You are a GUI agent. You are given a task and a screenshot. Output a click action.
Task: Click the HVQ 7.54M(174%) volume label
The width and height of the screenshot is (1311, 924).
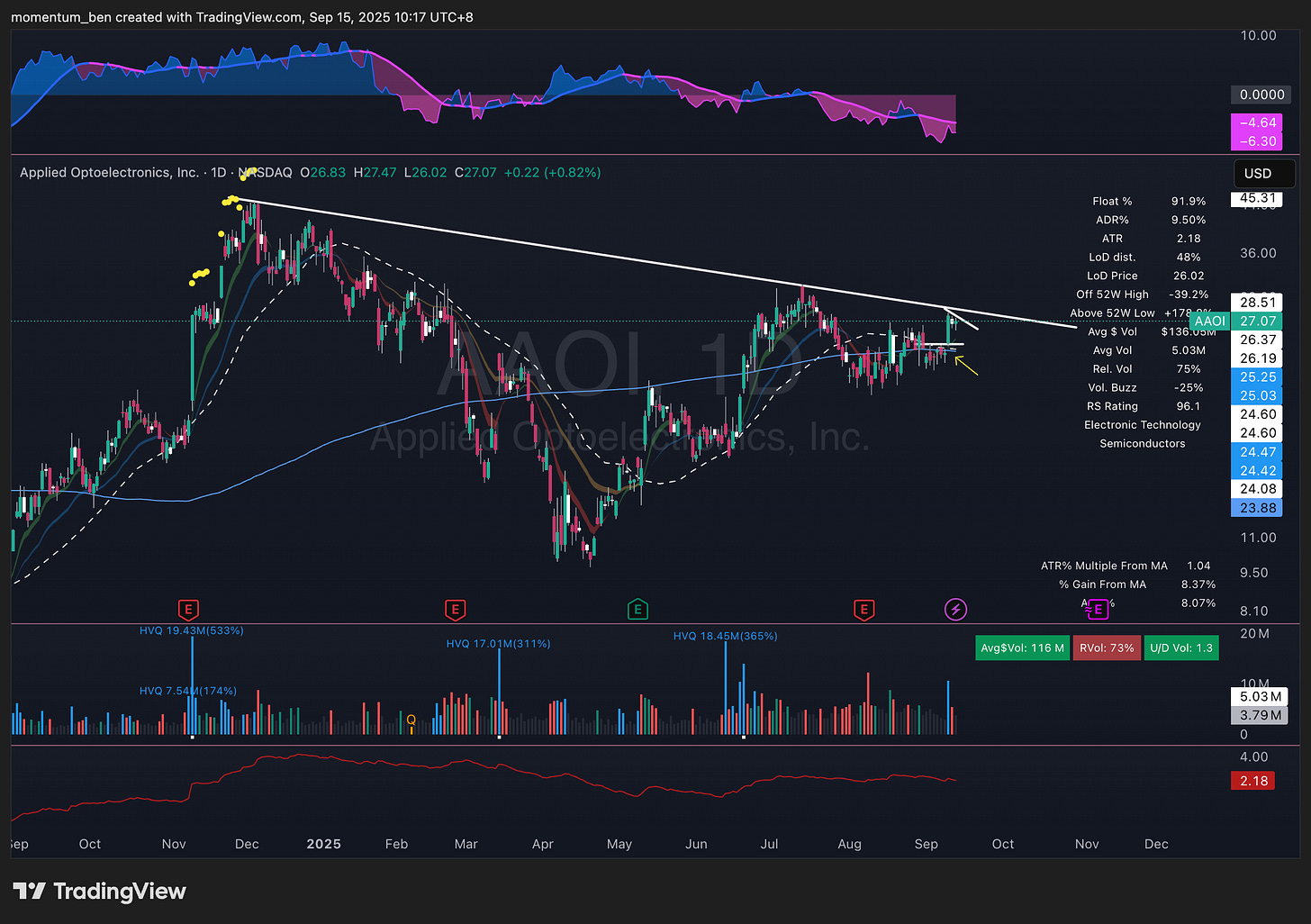coord(188,691)
